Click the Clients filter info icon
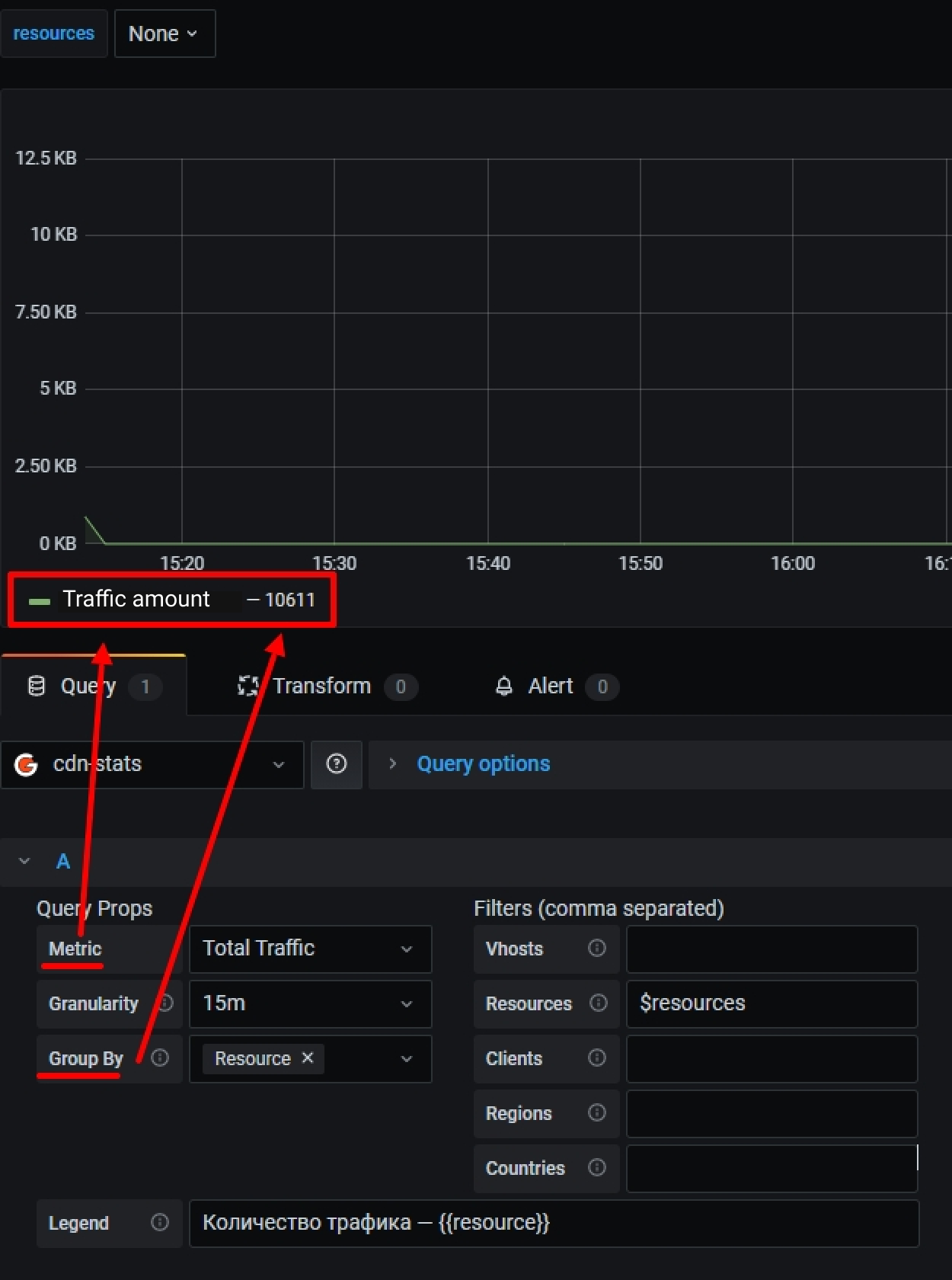This screenshot has height=1280, width=952. coord(597,1058)
